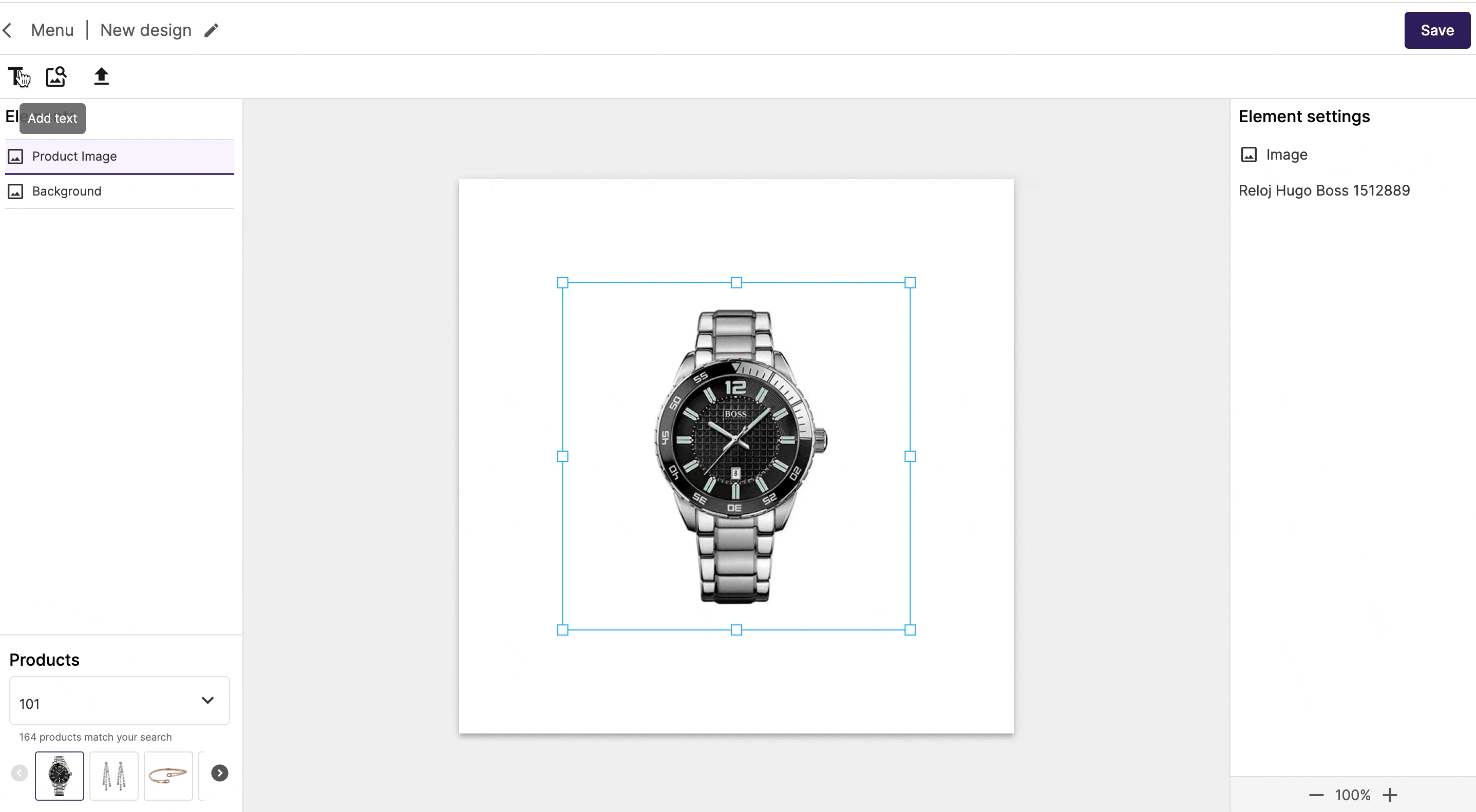The image size is (1476, 812).
Task: Select the earrings product thumbnail
Action: coord(114,776)
